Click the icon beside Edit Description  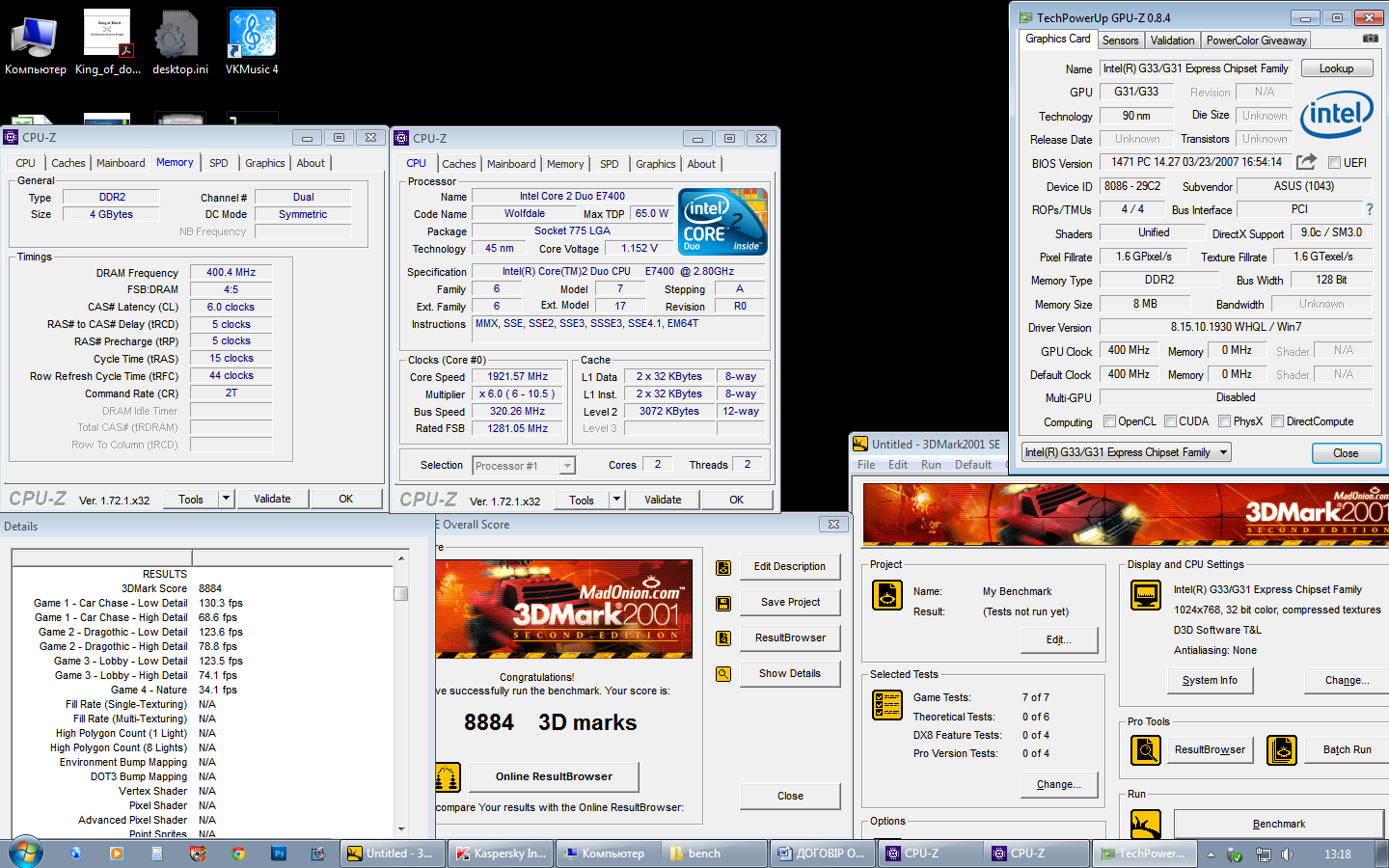[722, 568]
